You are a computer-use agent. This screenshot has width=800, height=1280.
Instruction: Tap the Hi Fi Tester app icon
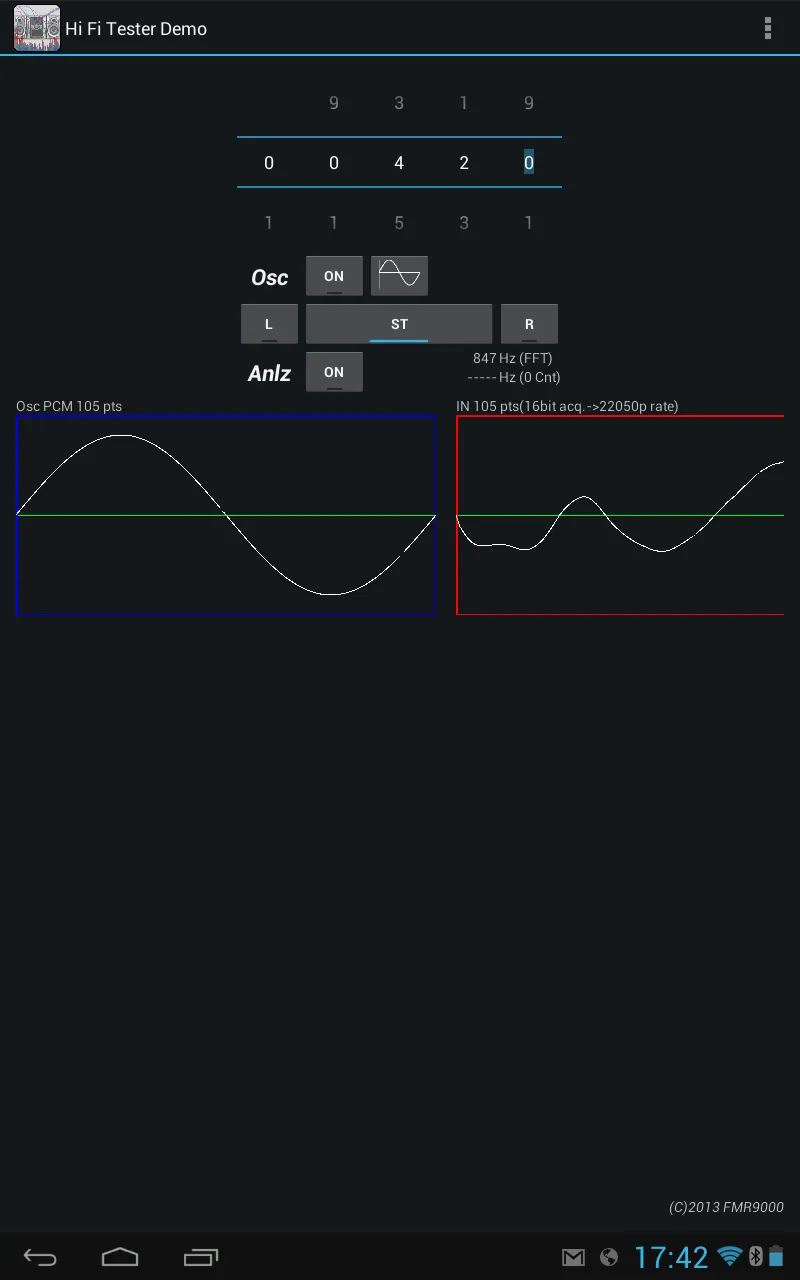coord(36,28)
